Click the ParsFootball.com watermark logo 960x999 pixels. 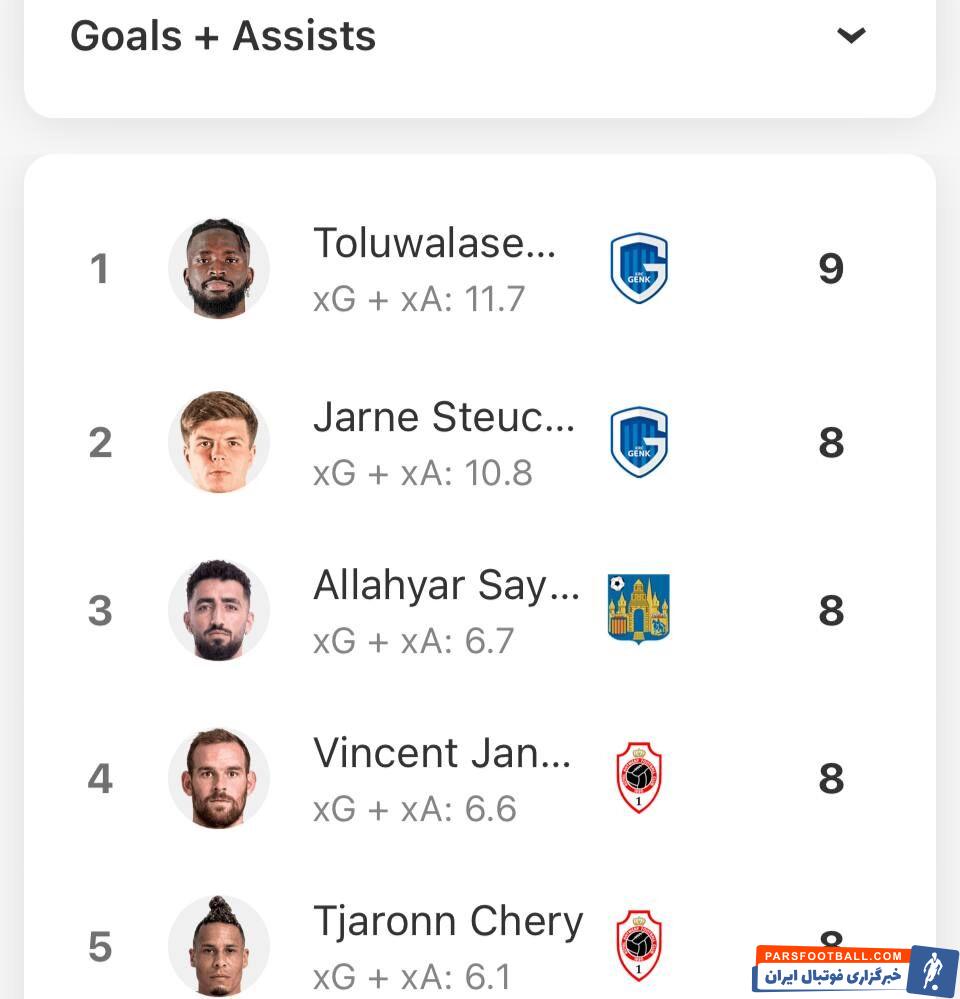pyautogui.click(x=855, y=970)
